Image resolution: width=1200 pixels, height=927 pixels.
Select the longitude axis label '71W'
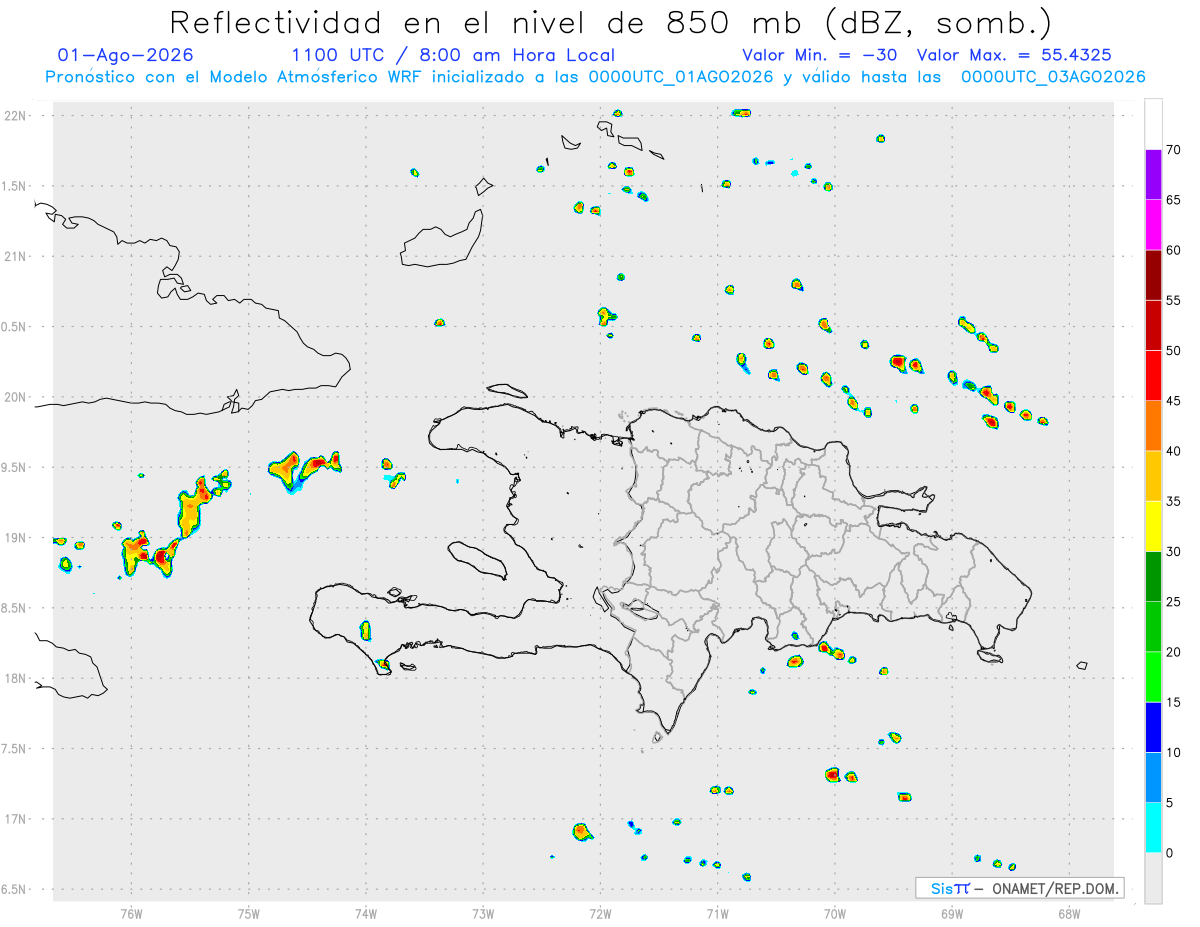(717, 913)
